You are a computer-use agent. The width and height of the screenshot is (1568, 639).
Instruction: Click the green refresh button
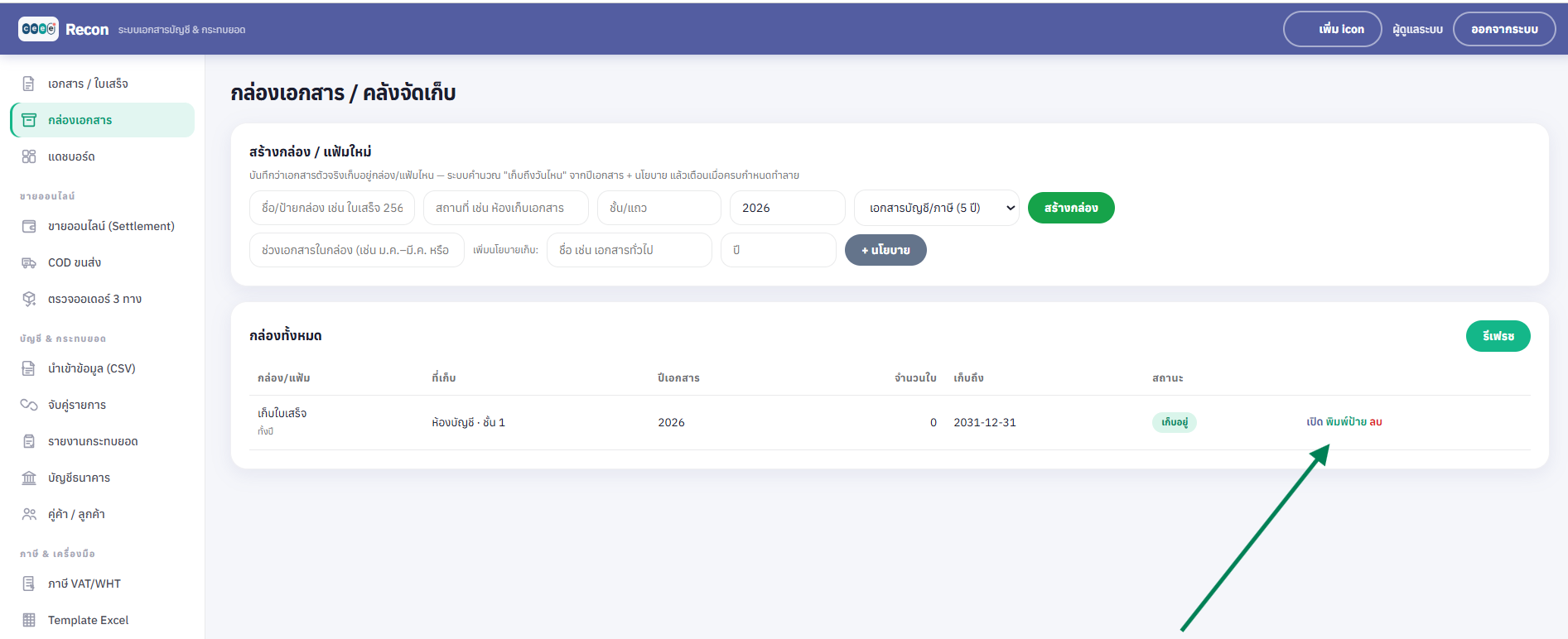tap(1498, 336)
